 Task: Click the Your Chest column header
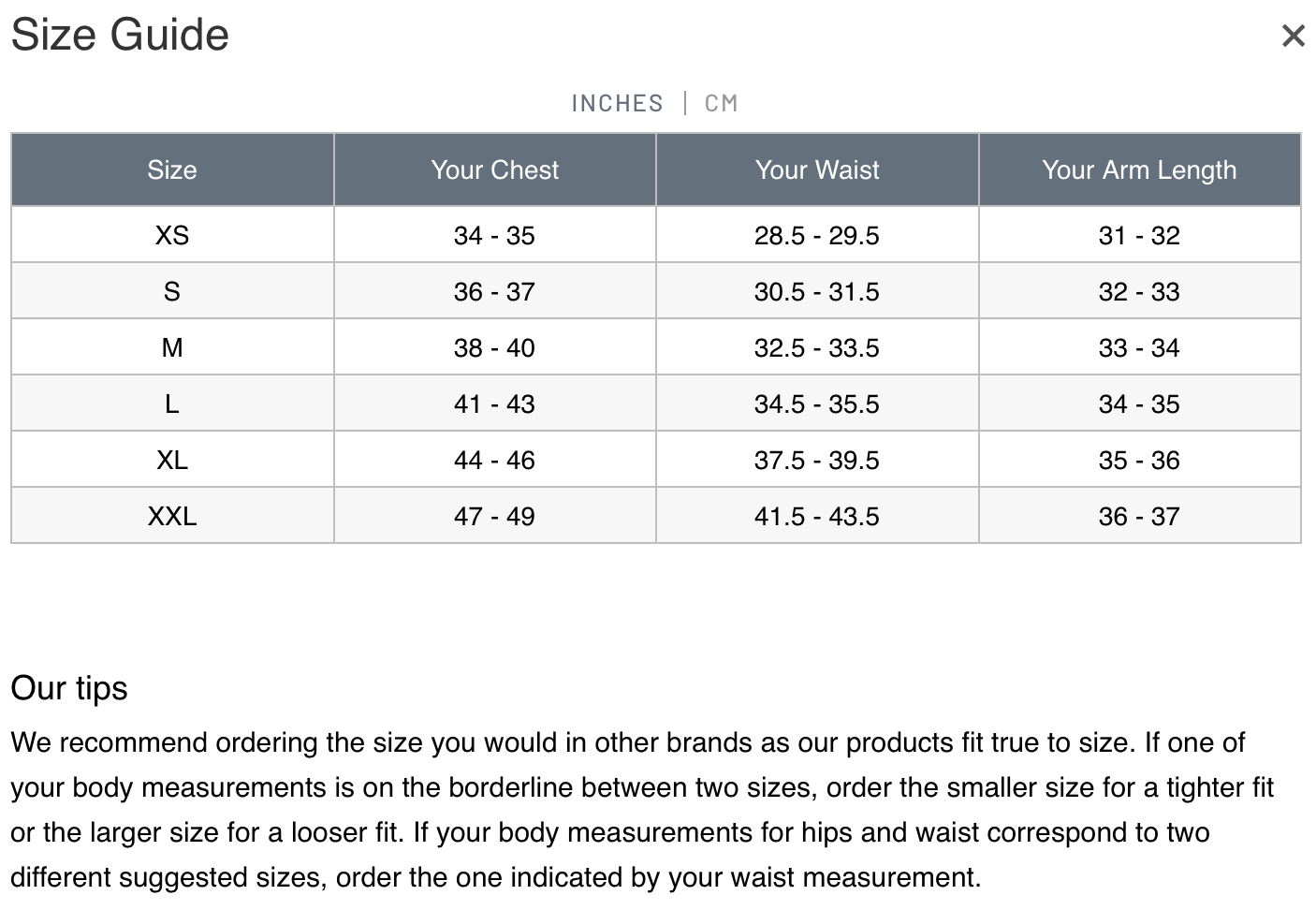pos(494,169)
